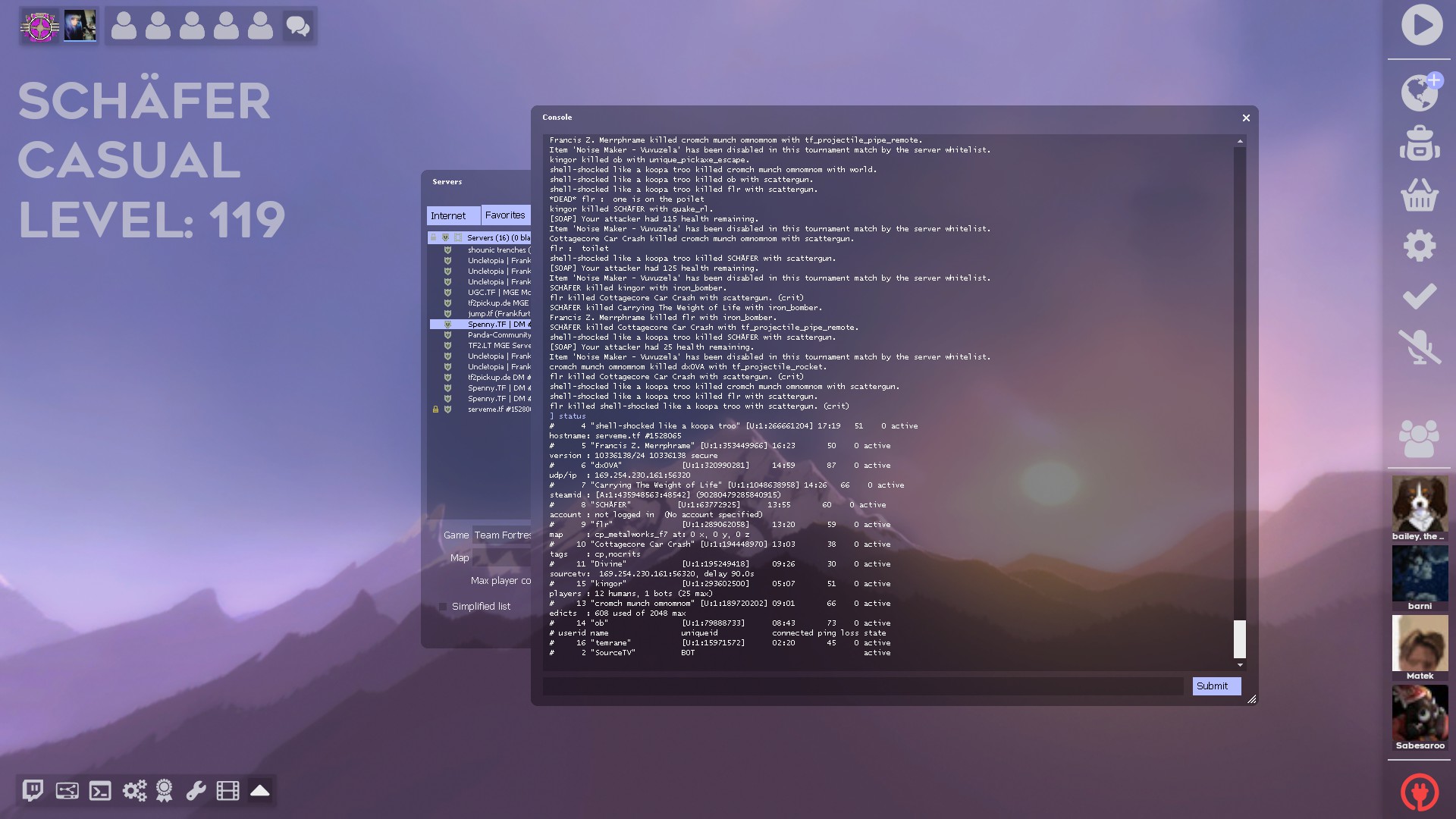Click the Map filter field
Viewport: 1456px width, 819px height.
tap(501, 558)
